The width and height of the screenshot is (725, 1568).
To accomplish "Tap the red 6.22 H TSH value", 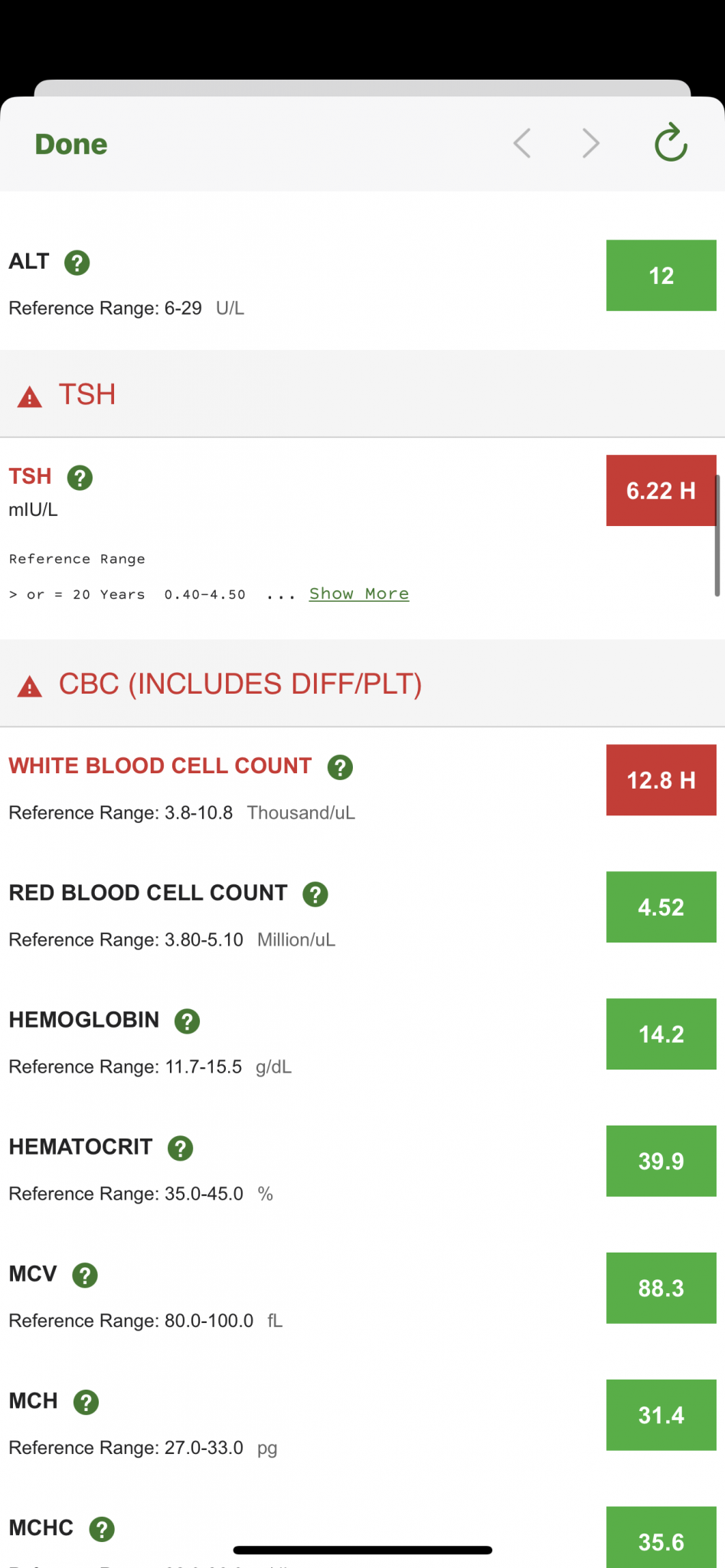I will click(x=661, y=491).
